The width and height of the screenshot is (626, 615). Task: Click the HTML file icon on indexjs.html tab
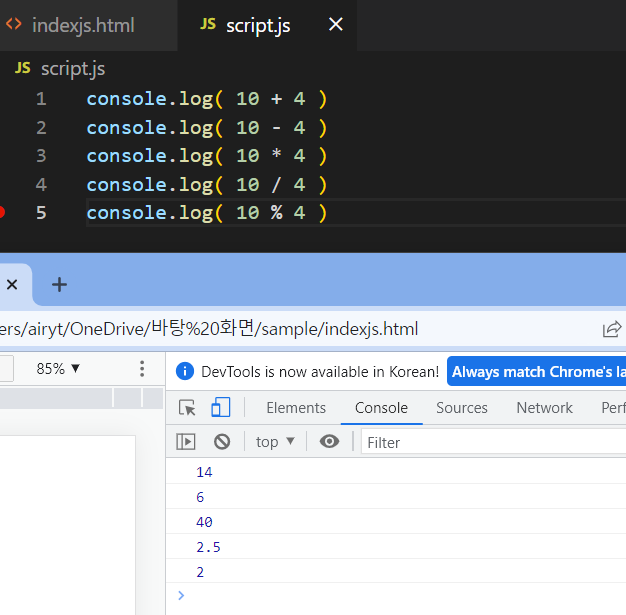(x=14, y=24)
